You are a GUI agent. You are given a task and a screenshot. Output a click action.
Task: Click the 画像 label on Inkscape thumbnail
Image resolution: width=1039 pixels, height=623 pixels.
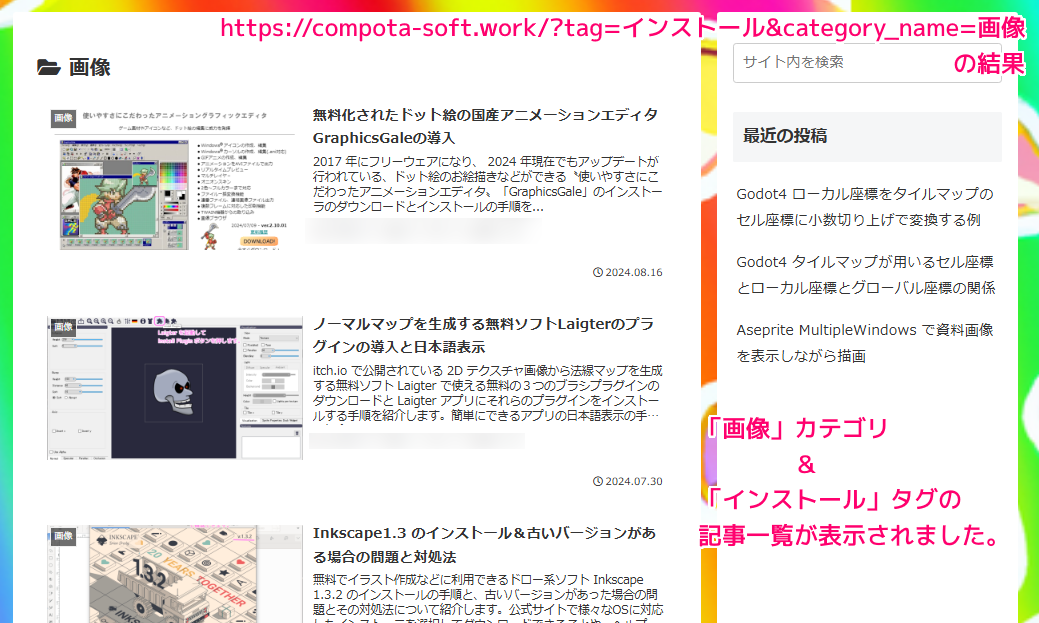(64, 536)
